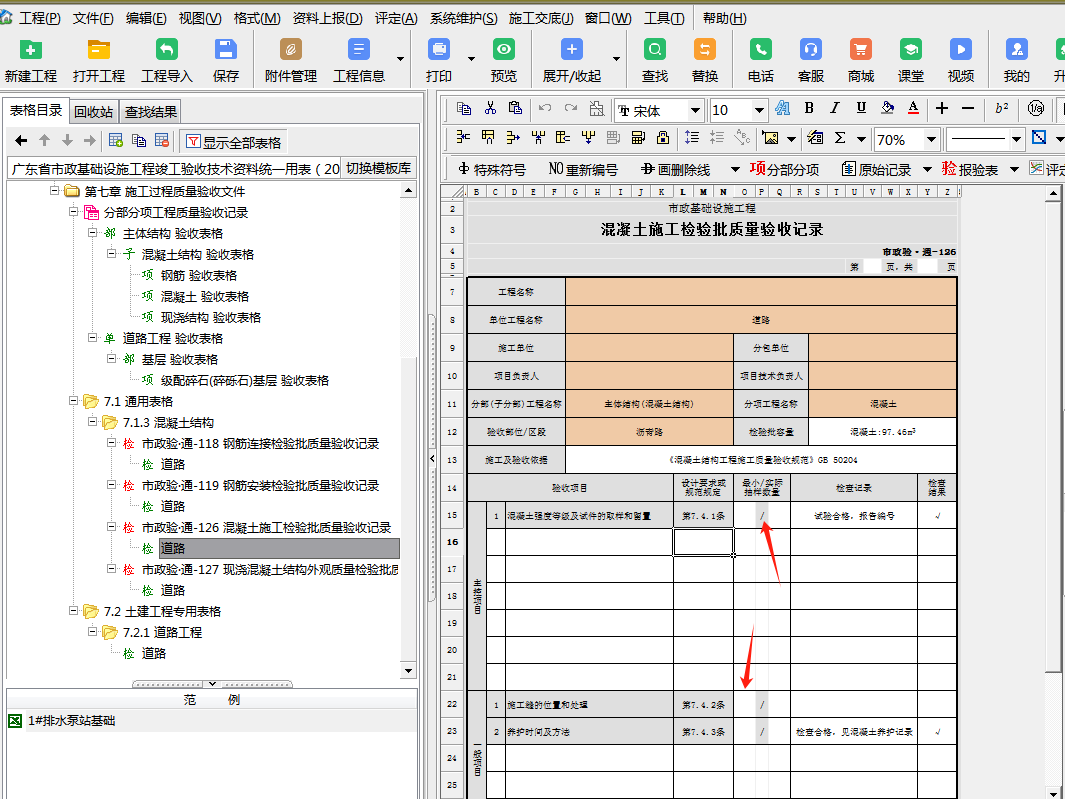This screenshot has height=799, width=1065.
Task: Collapse the 7.2 土建工程专用表格 folder
Action: 73,611
